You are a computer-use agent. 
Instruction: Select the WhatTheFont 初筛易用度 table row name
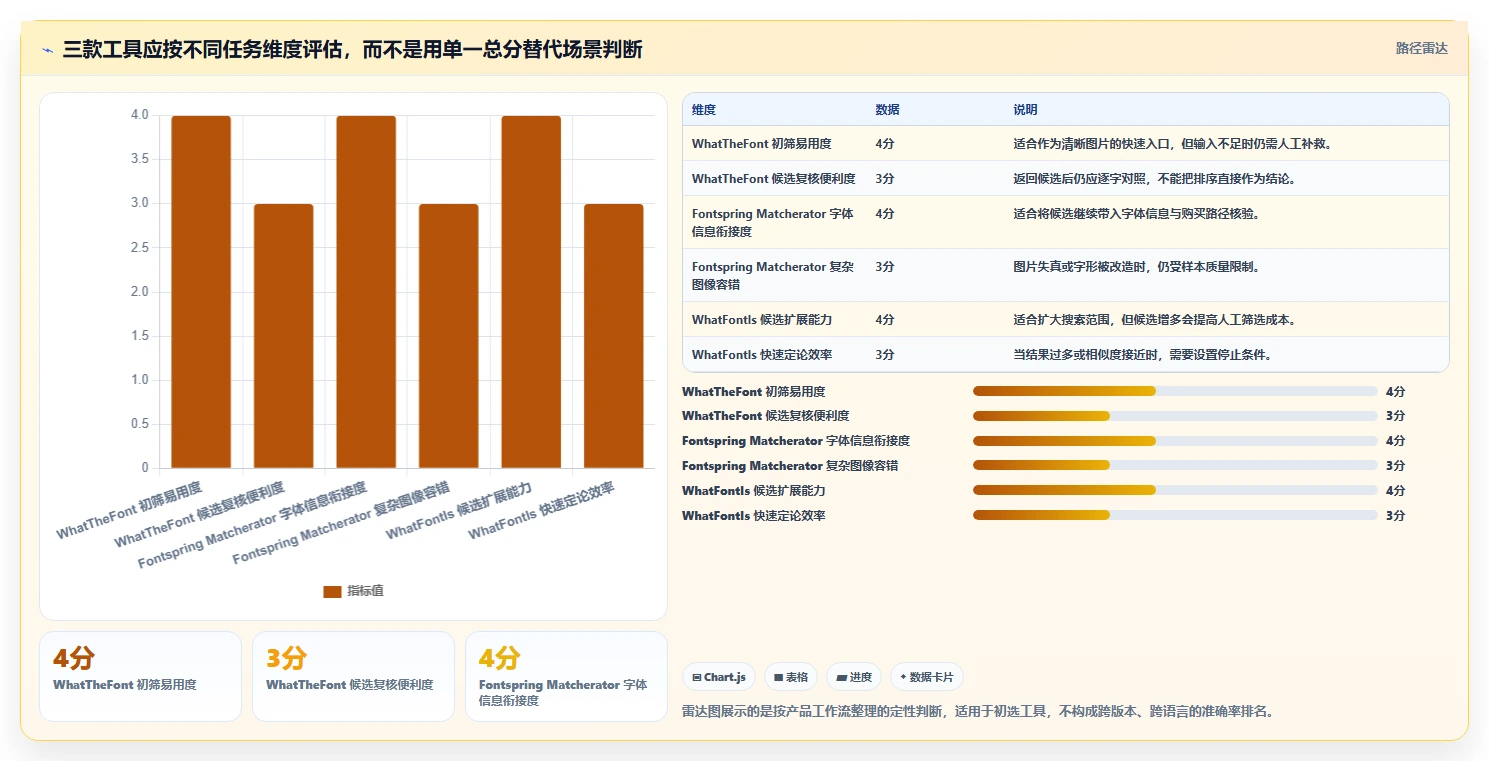point(761,144)
